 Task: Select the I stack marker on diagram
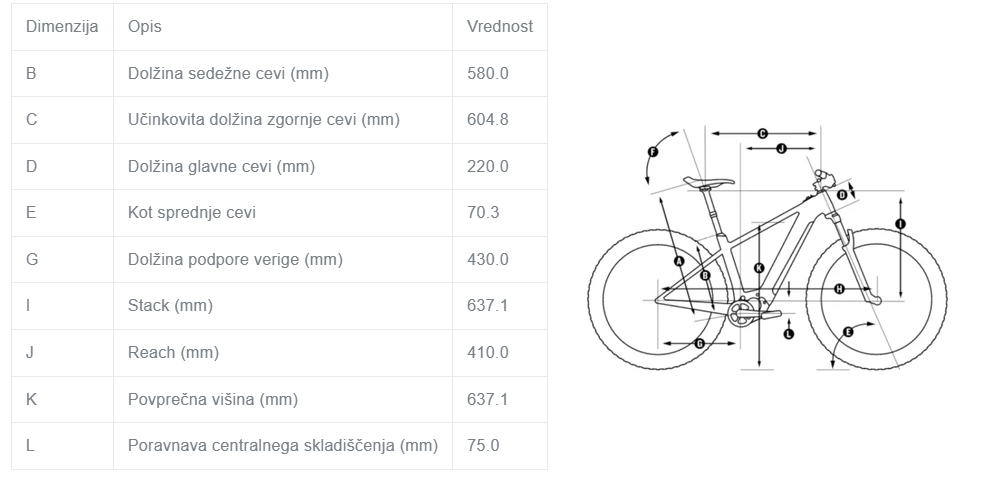901,224
